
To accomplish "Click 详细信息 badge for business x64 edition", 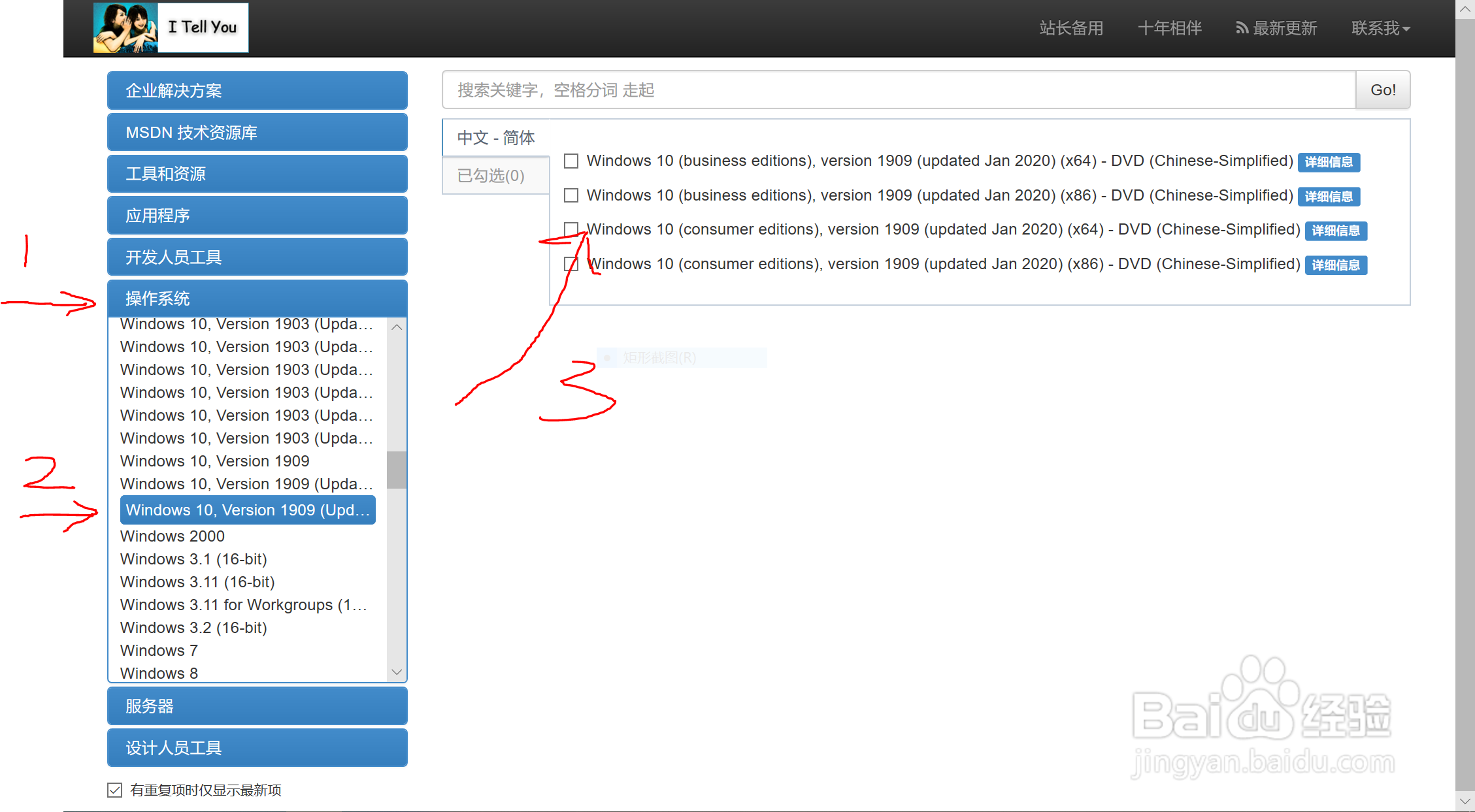I will pos(1329,162).
